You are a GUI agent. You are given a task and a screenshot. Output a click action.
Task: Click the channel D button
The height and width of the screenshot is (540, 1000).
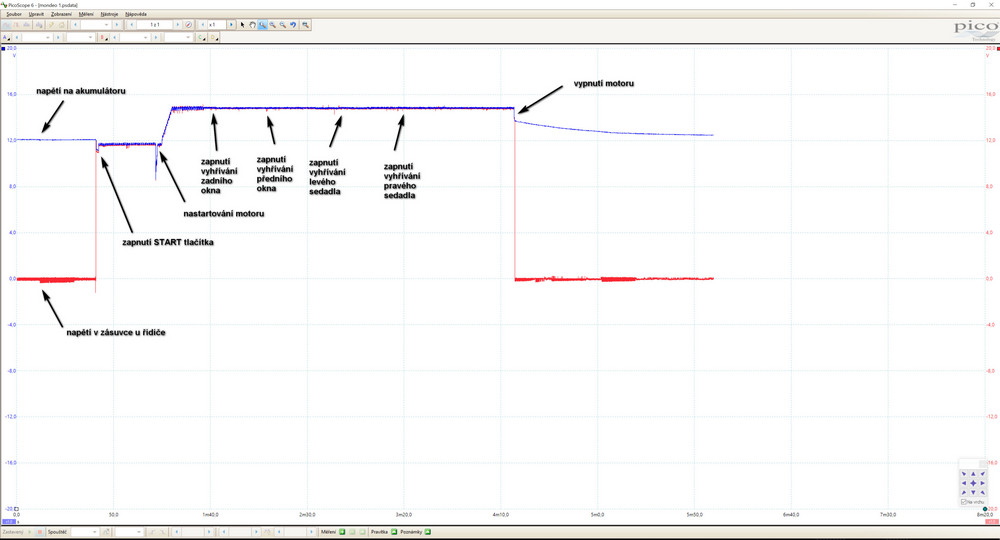click(x=214, y=37)
